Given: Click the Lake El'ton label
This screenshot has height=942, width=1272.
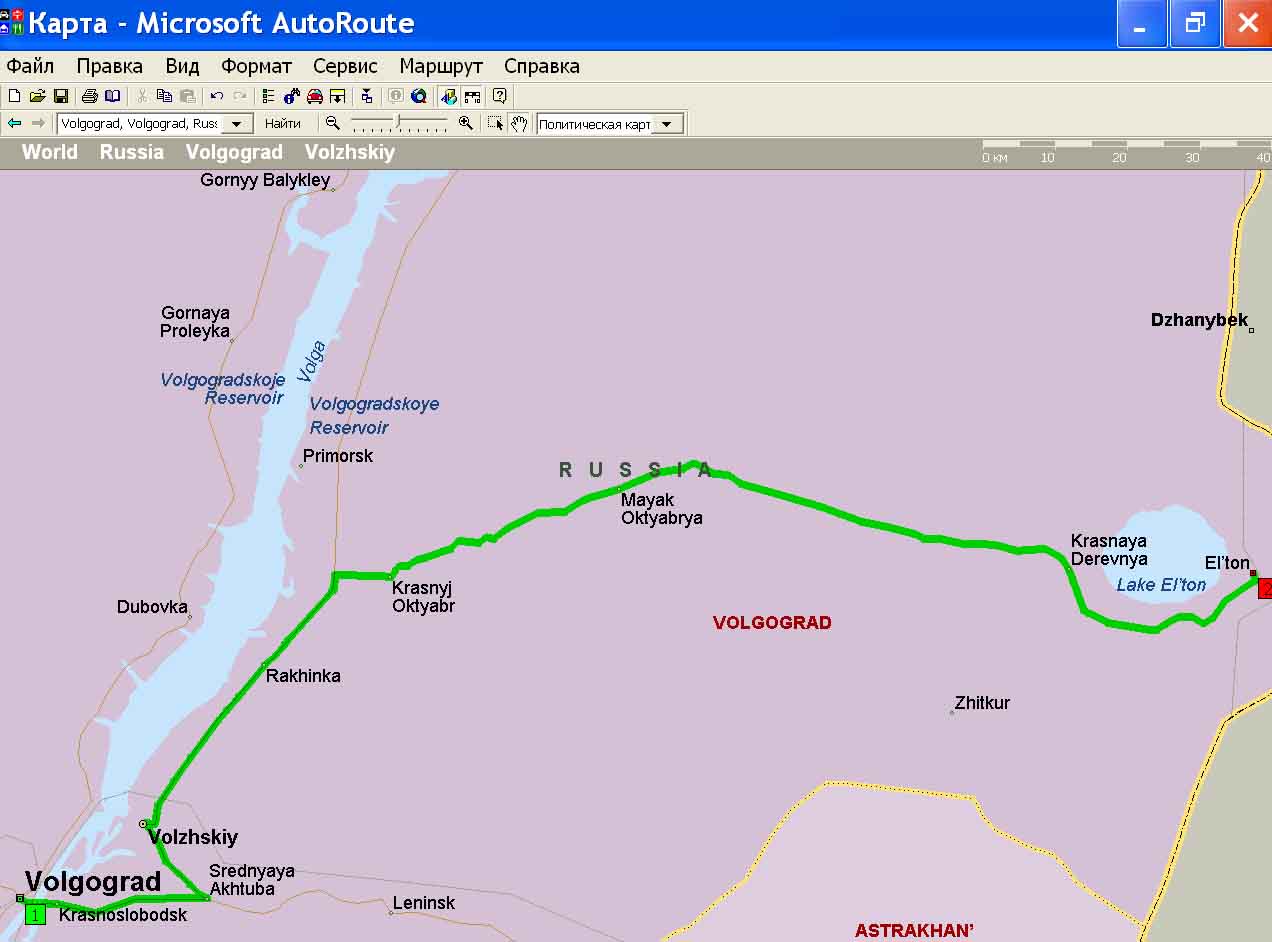Looking at the screenshot, I should tap(1161, 585).
